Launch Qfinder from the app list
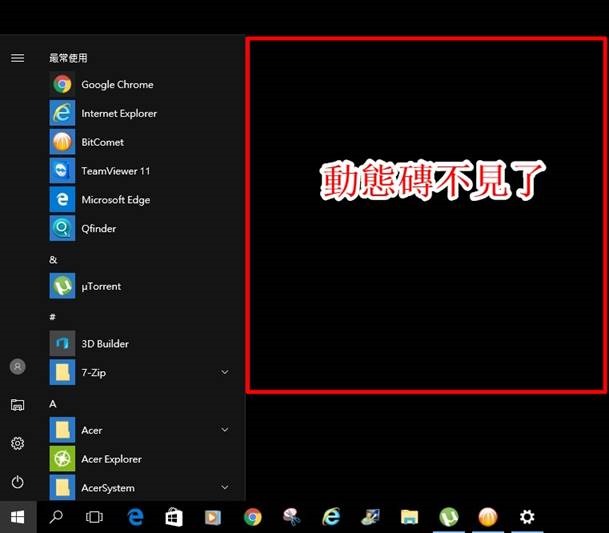Viewport: 609px width, 533px height. pyautogui.click(x=140, y=228)
